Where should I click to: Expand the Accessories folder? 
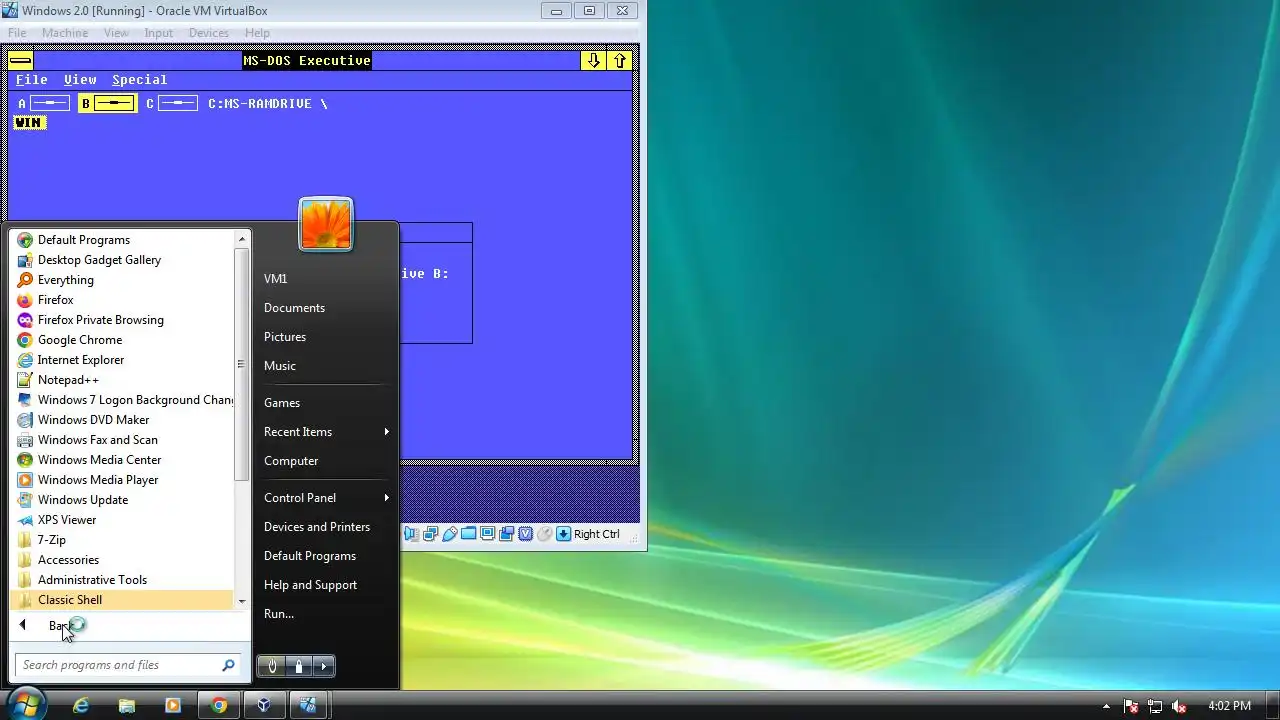123,560
